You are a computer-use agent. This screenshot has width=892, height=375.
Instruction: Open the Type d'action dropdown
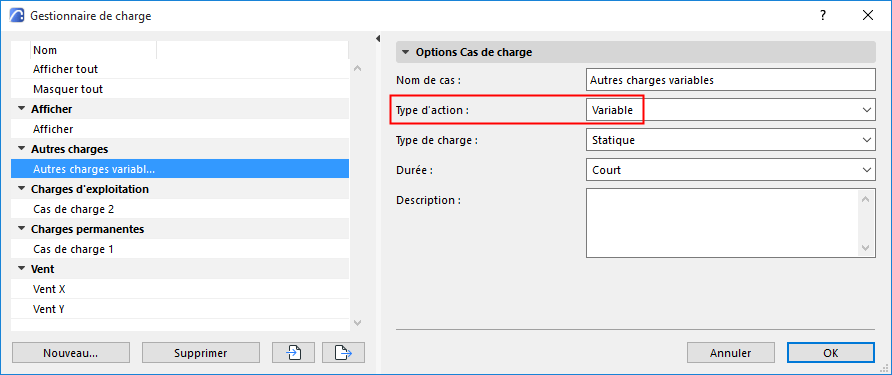[730, 110]
